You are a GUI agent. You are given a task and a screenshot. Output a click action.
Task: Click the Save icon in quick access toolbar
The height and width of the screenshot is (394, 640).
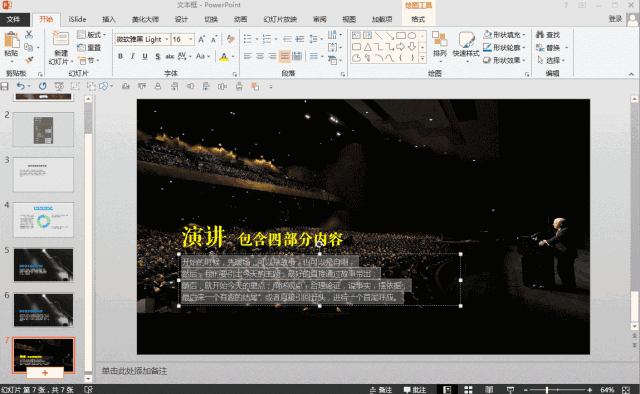(4, 86)
